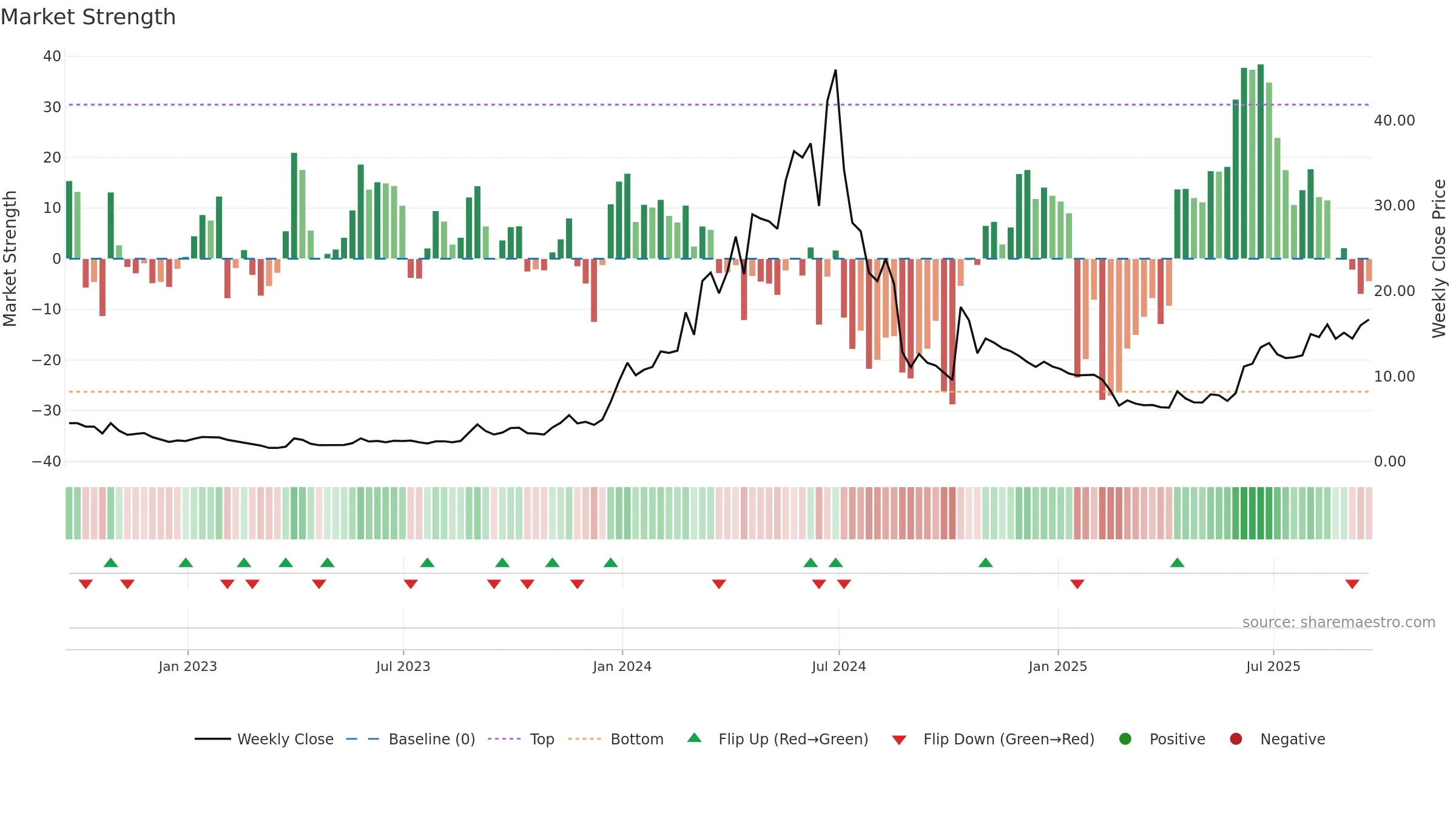The height and width of the screenshot is (819, 1456).
Task: Click the −20 left axis value
Action: pos(47,360)
